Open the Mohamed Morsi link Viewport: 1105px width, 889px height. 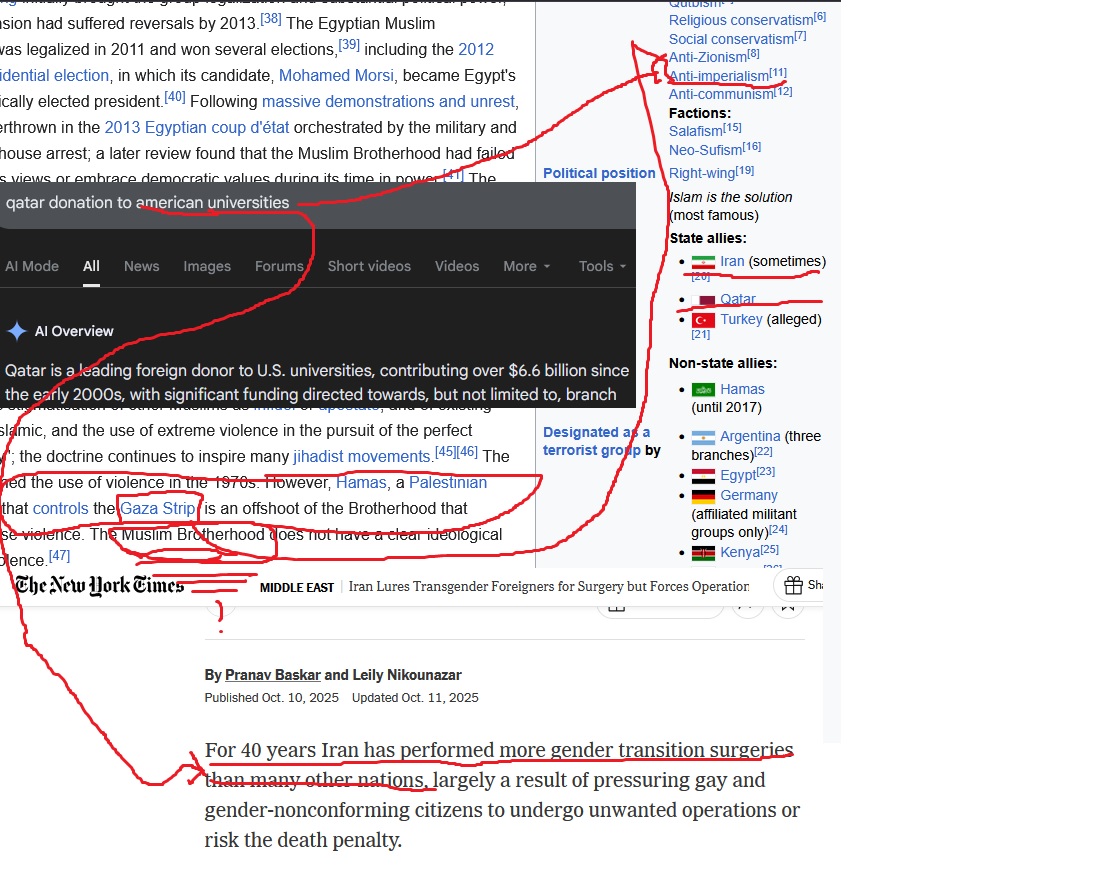[x=336, y=75]
